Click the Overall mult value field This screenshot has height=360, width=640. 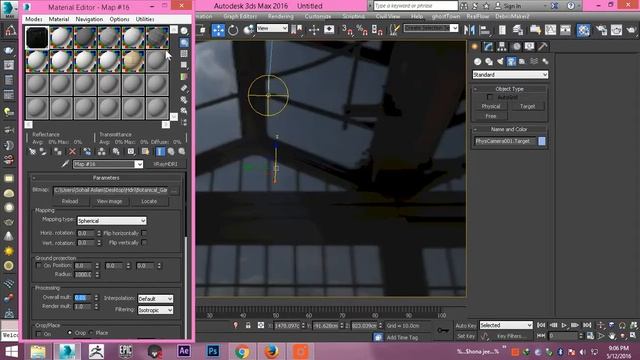pos(82,298)
